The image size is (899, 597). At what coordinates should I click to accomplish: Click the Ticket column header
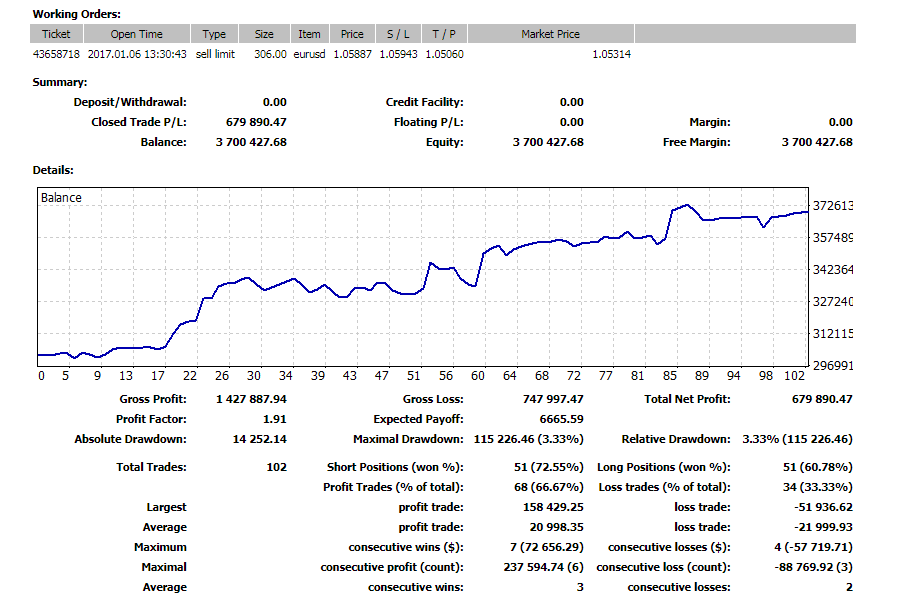tap(56, 34)
